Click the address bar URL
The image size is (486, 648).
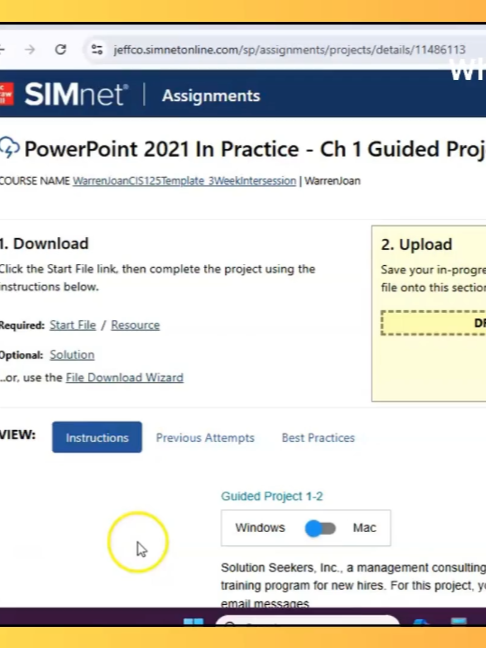tap(289, 50)
